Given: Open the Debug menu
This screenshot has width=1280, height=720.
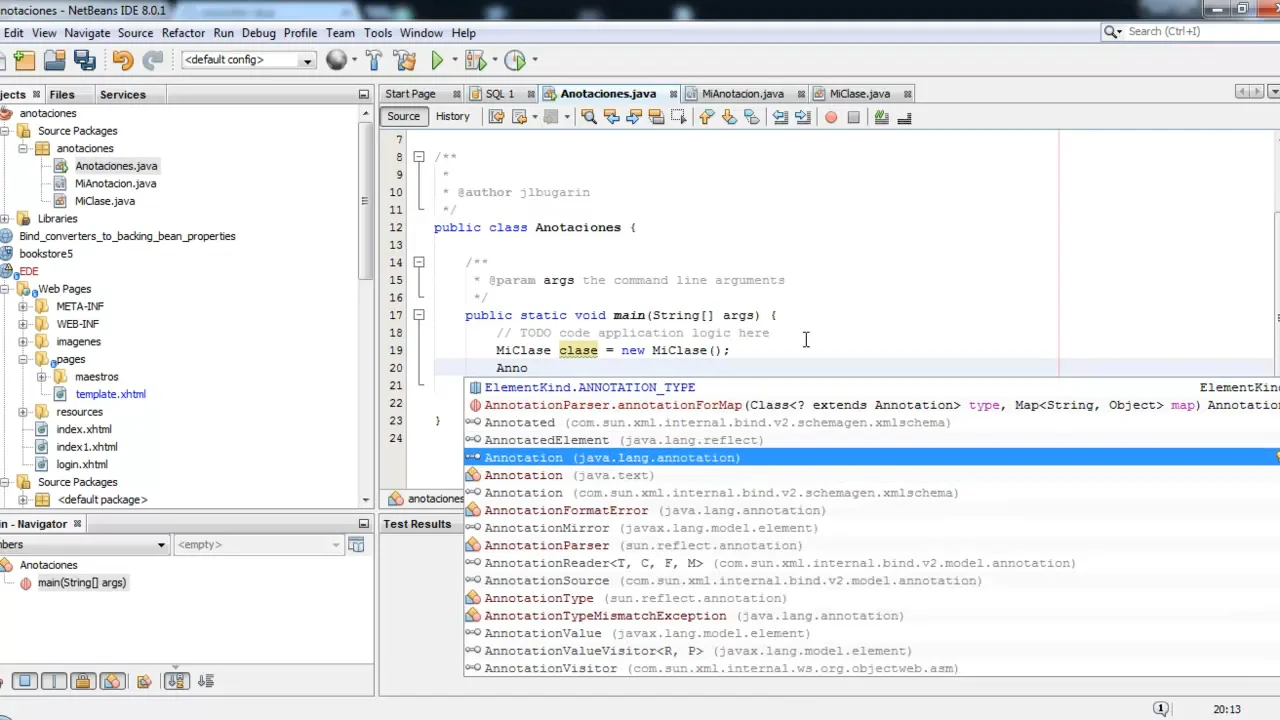Looking at the screenshot, I should pyautogui.click(x=258, y=32).
